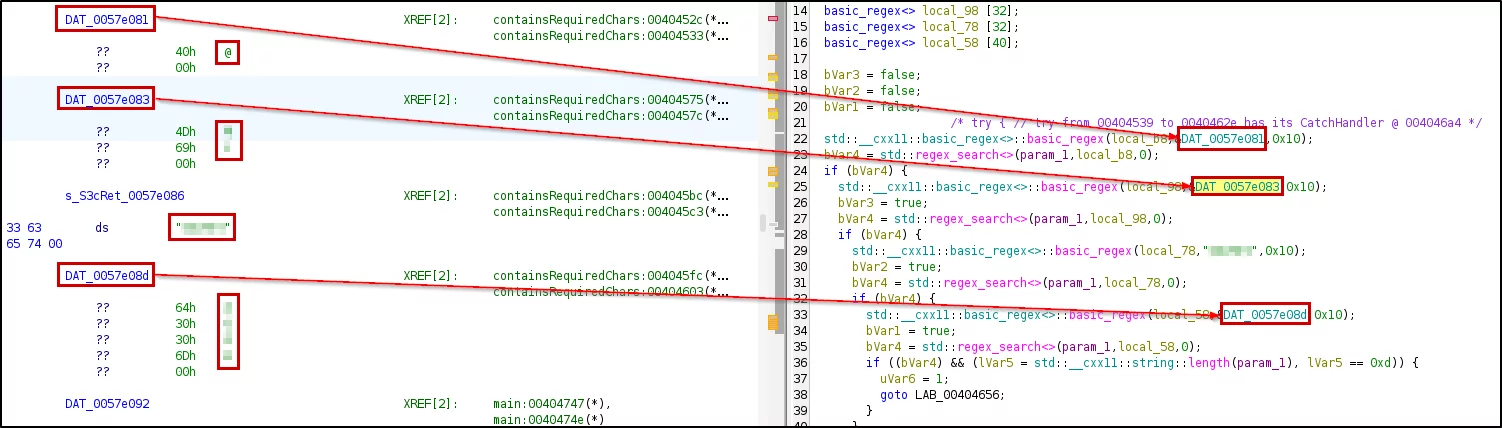1502x428 pixels.
Task: Select the DAT_0057e092 label in the listing
Action: 105,404
